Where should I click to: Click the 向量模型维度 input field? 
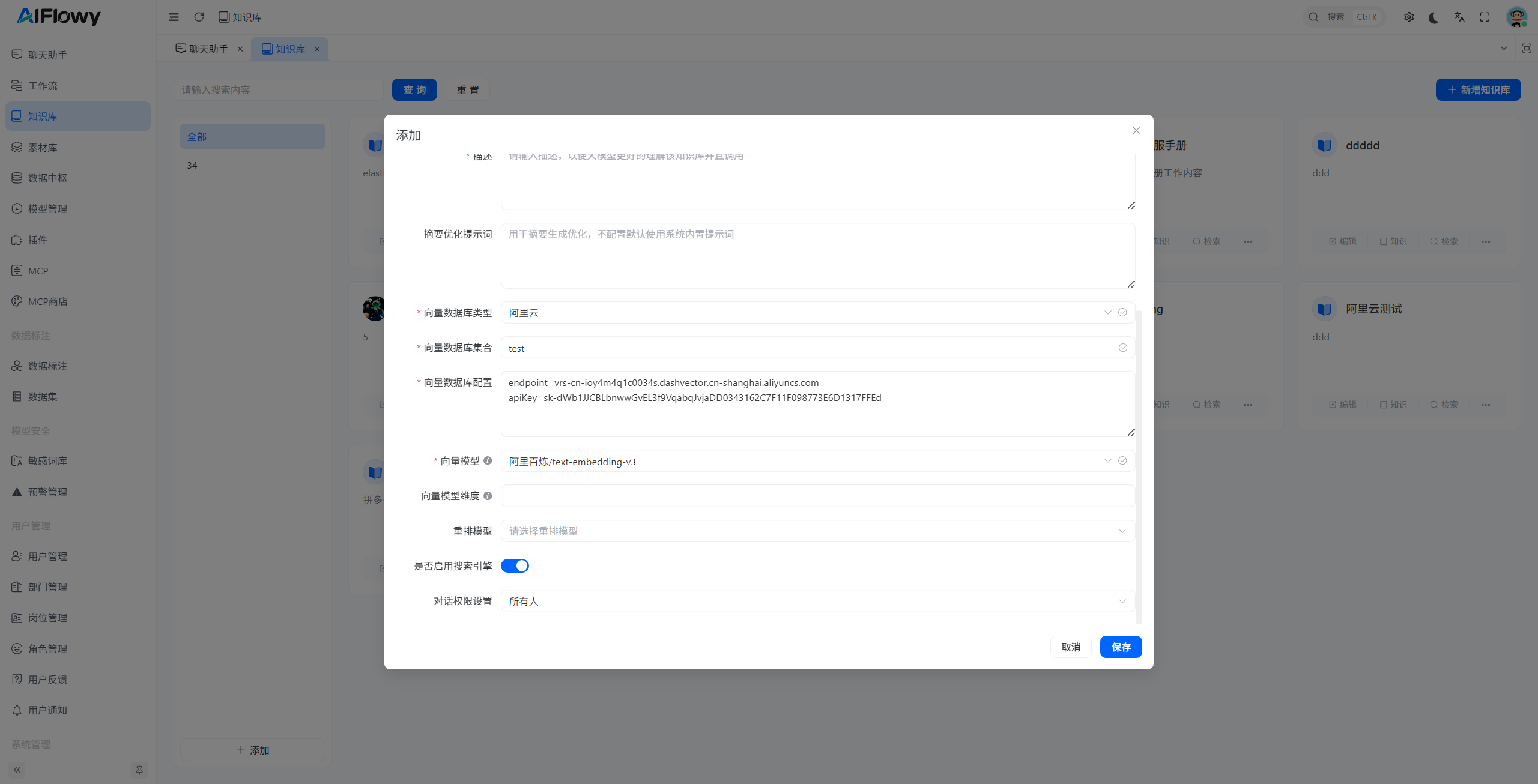tap(817, 496)
